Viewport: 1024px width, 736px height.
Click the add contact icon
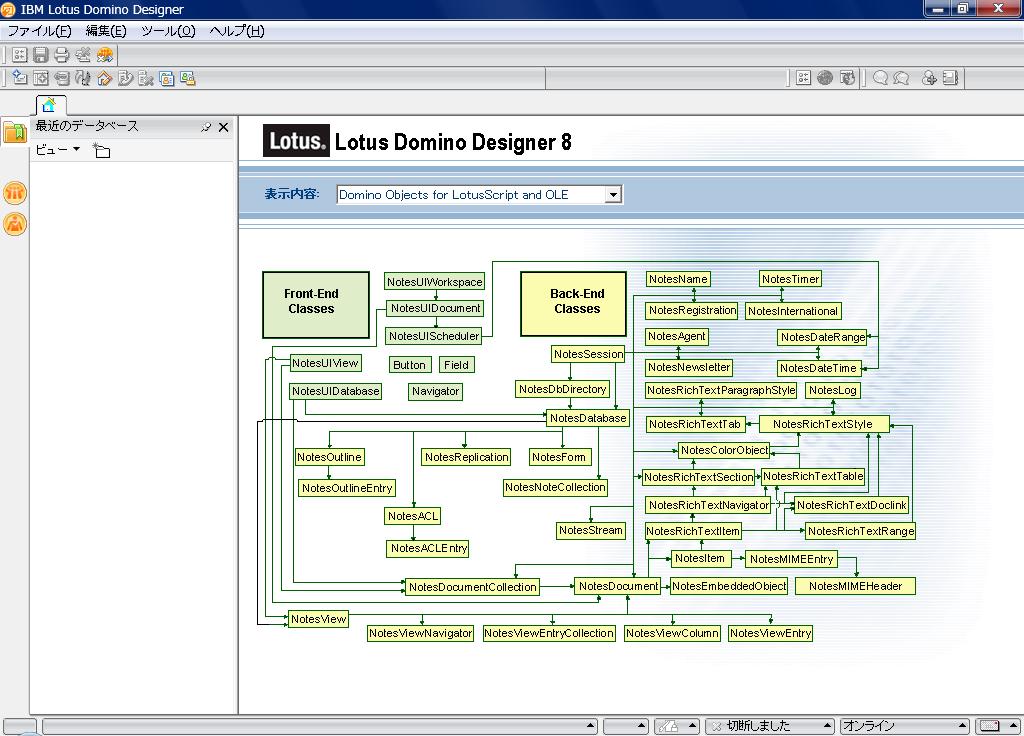(929, 78)
